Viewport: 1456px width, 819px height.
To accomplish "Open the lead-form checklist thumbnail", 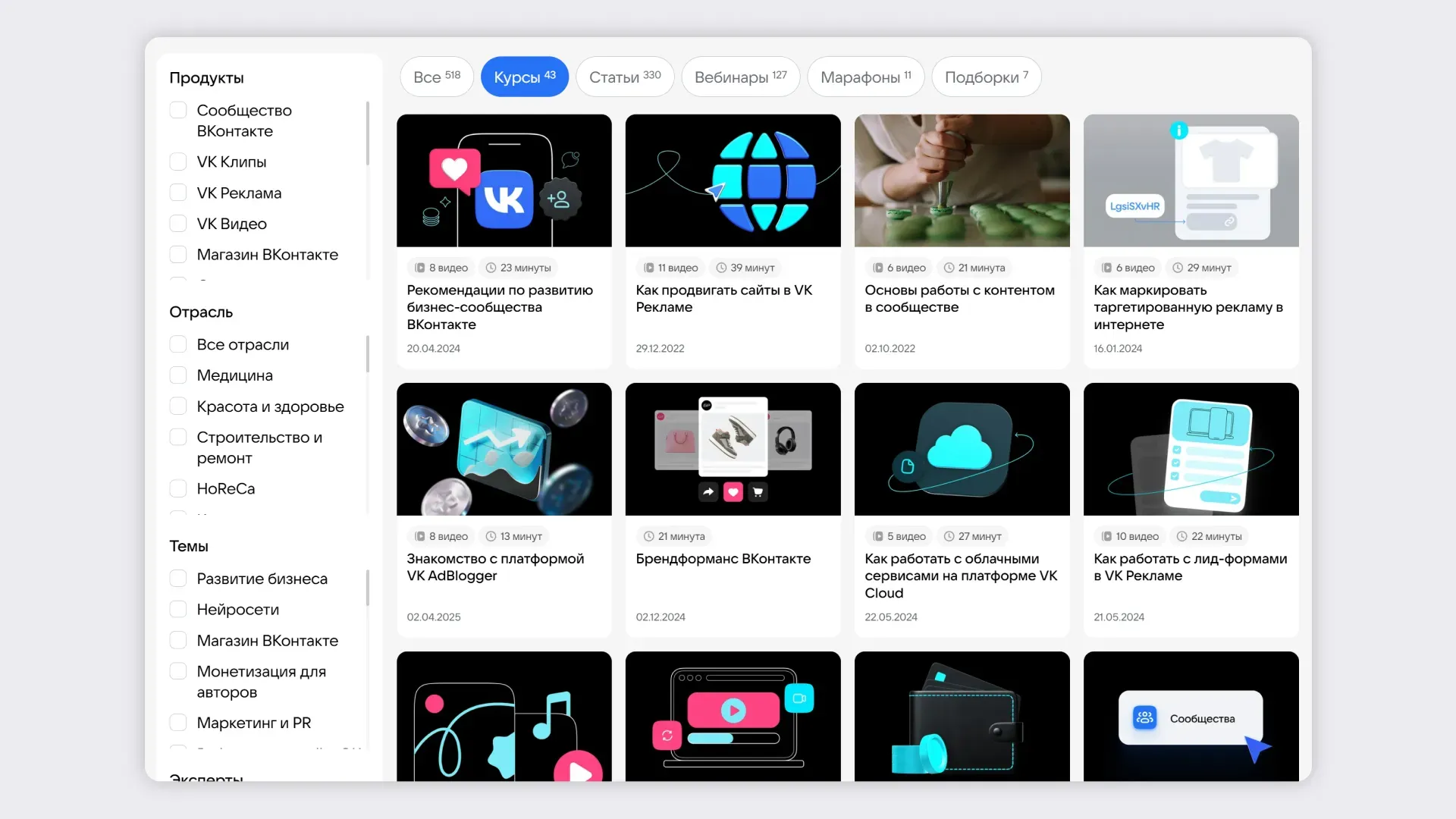I will pos(1191,449).
